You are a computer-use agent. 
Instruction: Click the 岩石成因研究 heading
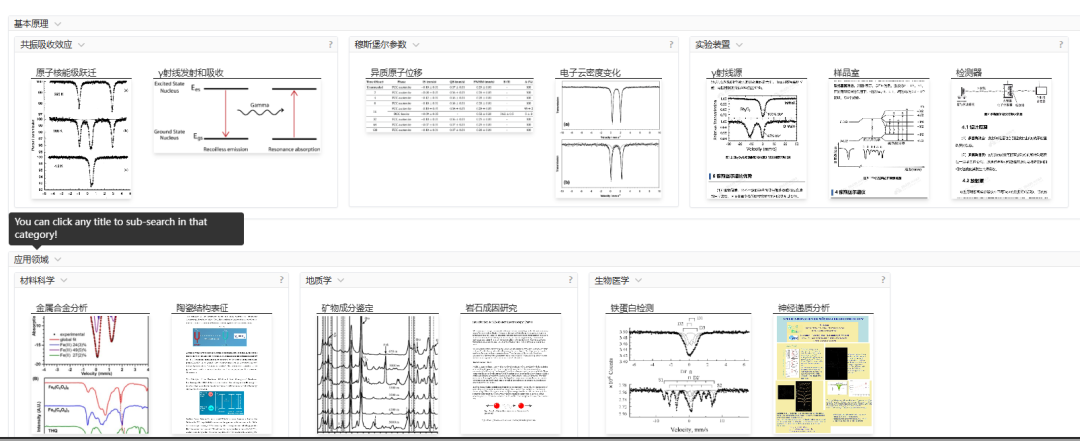(x=490, y=308)
